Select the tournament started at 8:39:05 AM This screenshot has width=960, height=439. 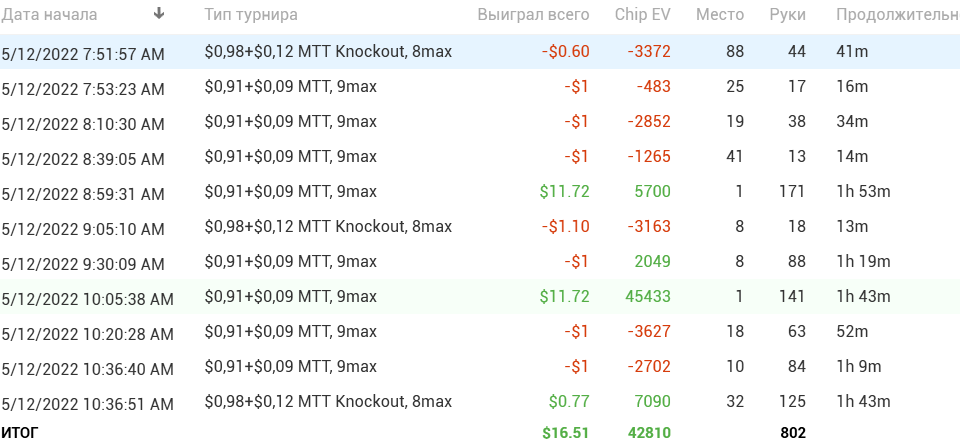480,157
